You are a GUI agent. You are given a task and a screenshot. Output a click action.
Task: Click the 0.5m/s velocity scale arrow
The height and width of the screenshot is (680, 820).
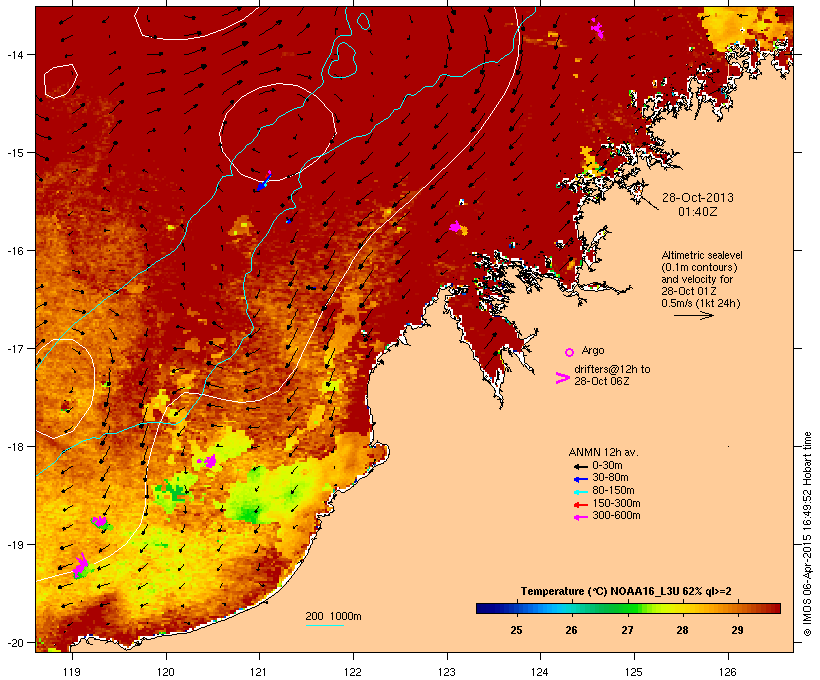click(693, 315)
